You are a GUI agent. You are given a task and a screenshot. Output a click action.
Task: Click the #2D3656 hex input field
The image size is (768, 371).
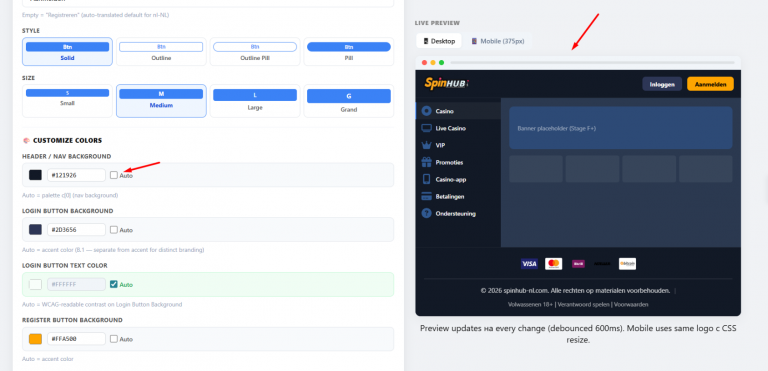coord(76,229)
